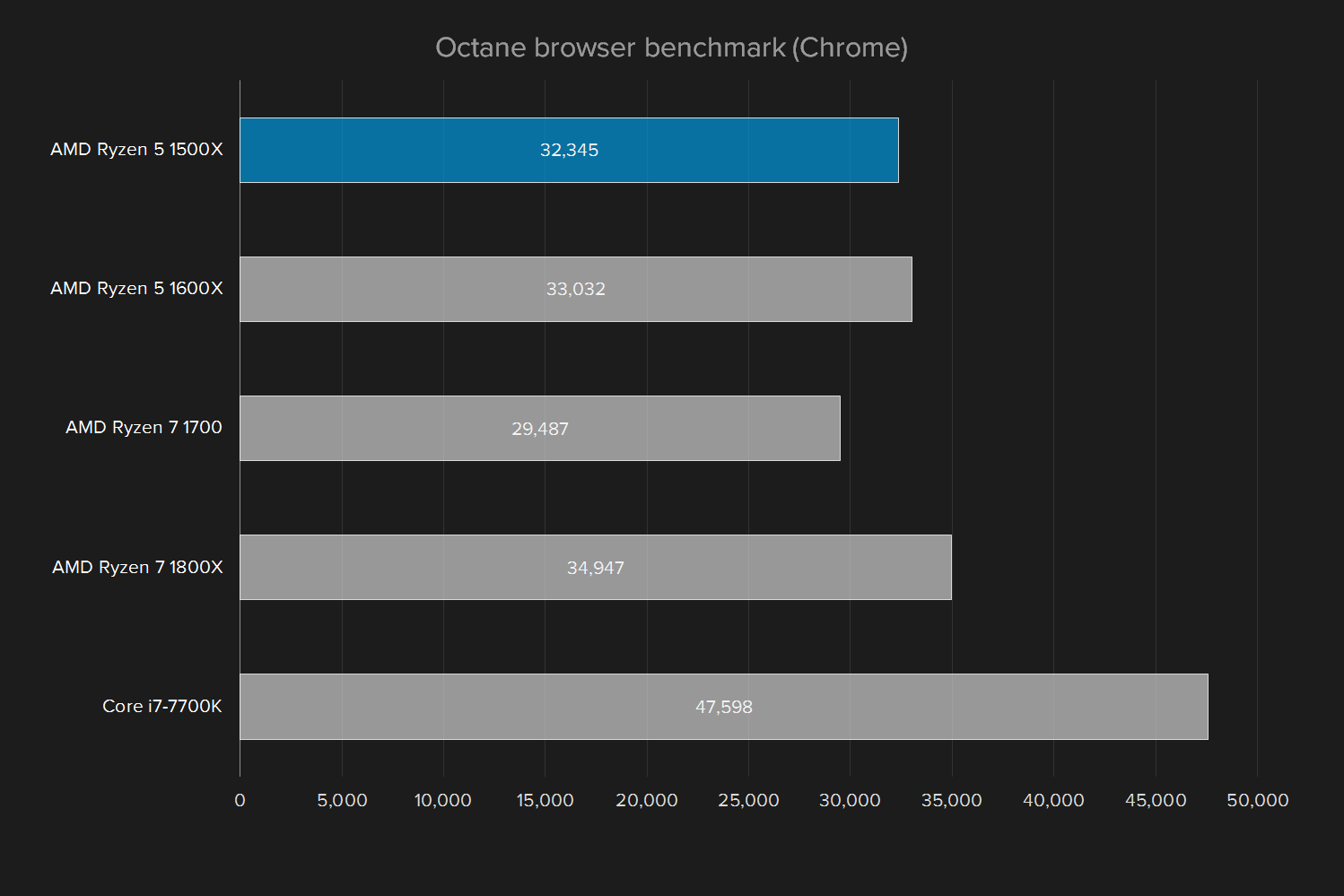Click the 'AMD Ryzen 7 1800X' axis label
This screenshot has height=896, width=1344.
point(137,567)
